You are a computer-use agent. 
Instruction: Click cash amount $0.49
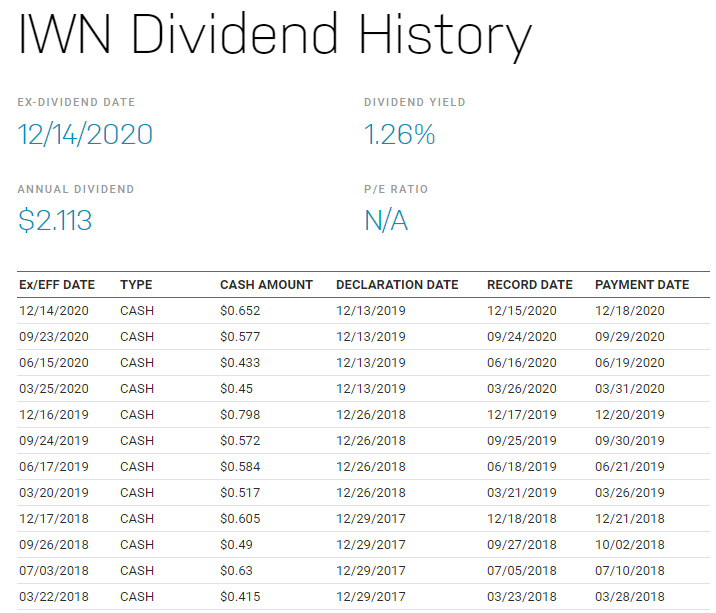tap(237, 545)
